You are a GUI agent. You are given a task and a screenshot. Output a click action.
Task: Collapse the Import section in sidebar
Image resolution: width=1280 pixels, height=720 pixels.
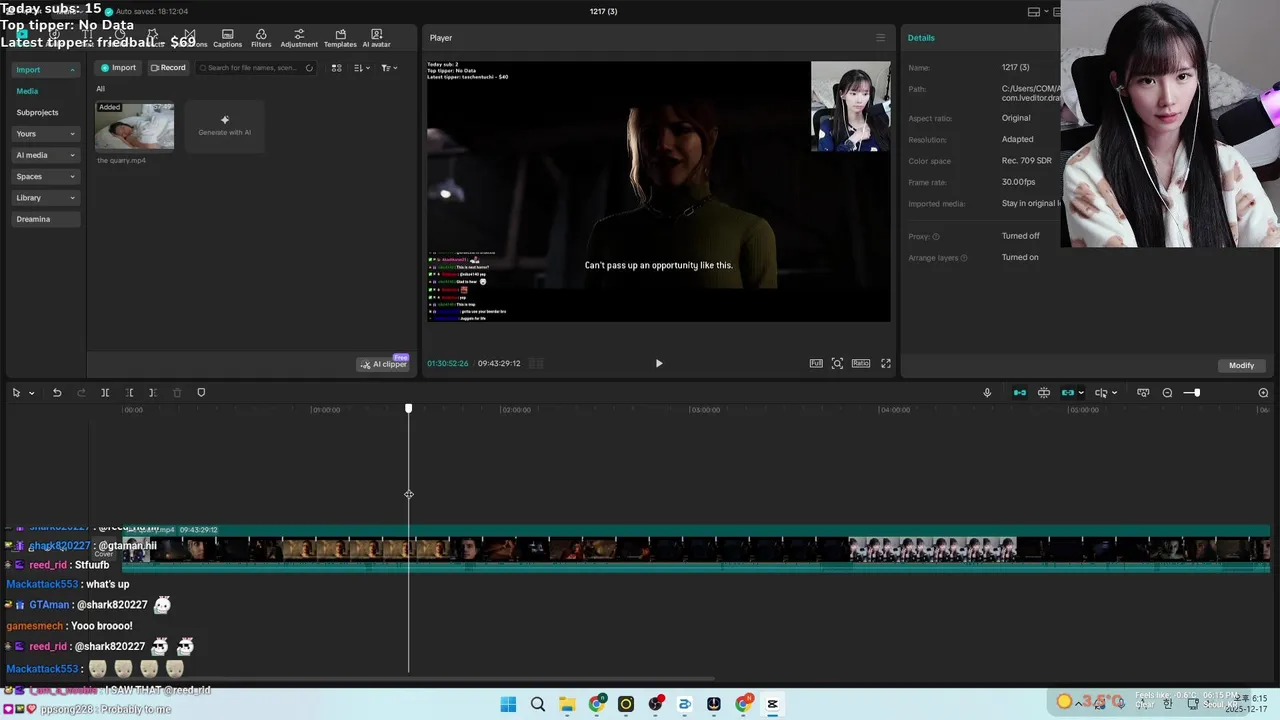coord(72,70)
